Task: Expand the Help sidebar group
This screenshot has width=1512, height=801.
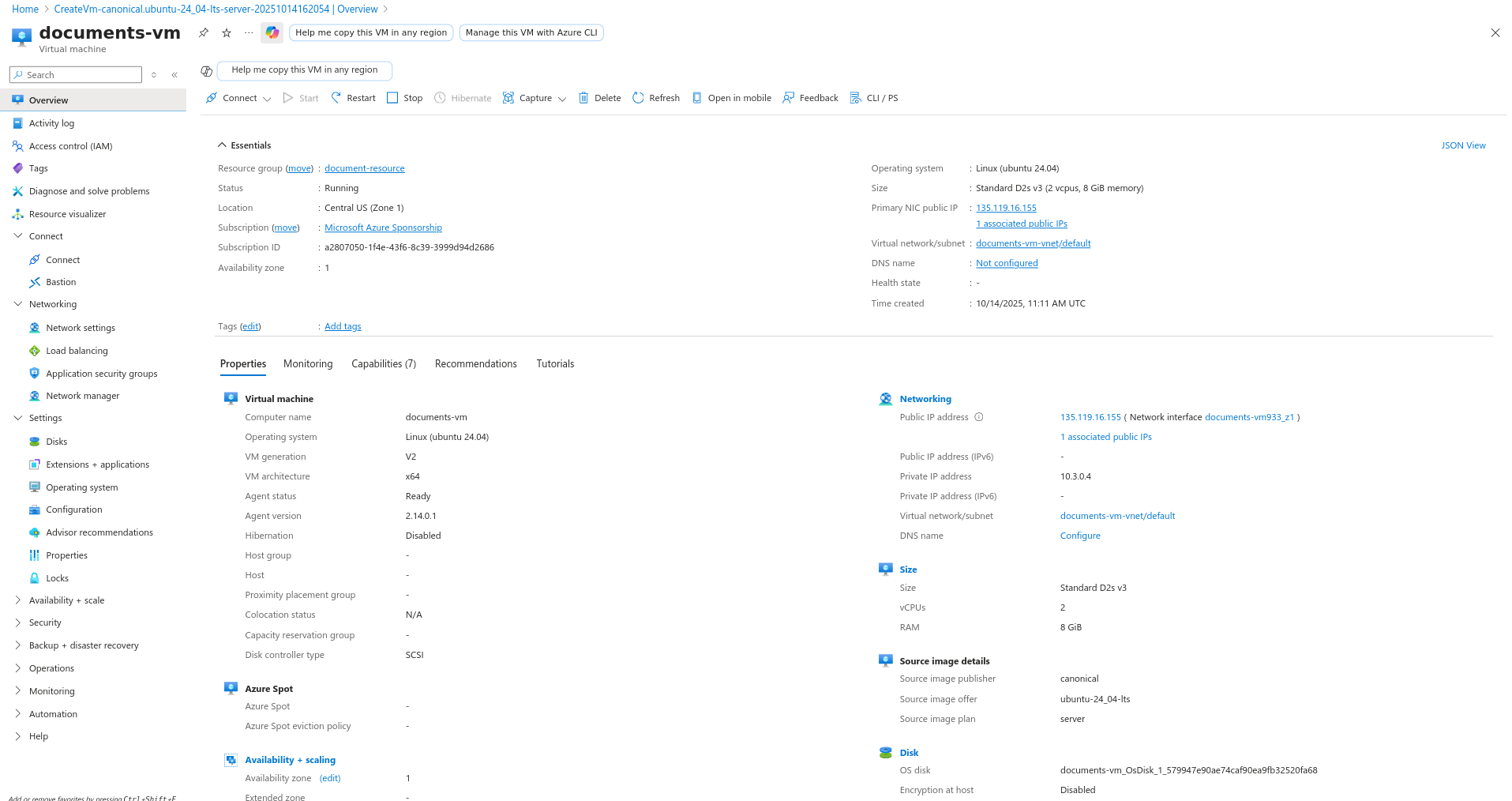Action: [x=18, y=736]
